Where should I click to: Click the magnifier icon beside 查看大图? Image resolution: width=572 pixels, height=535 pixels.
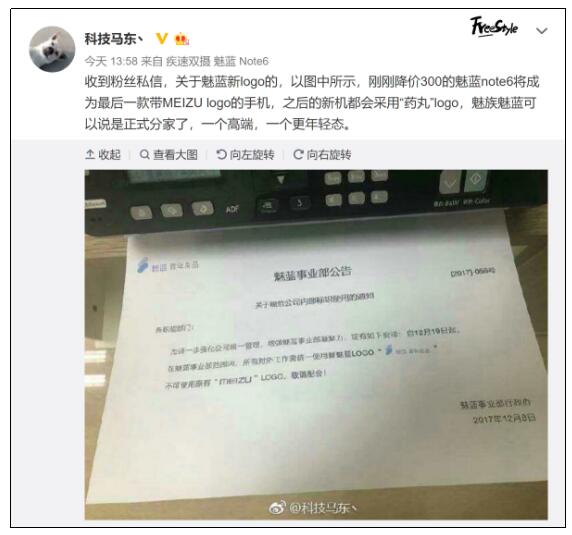144,155
